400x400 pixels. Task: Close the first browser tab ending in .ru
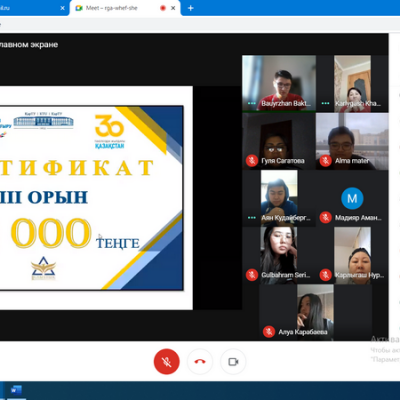coord(62,8)
